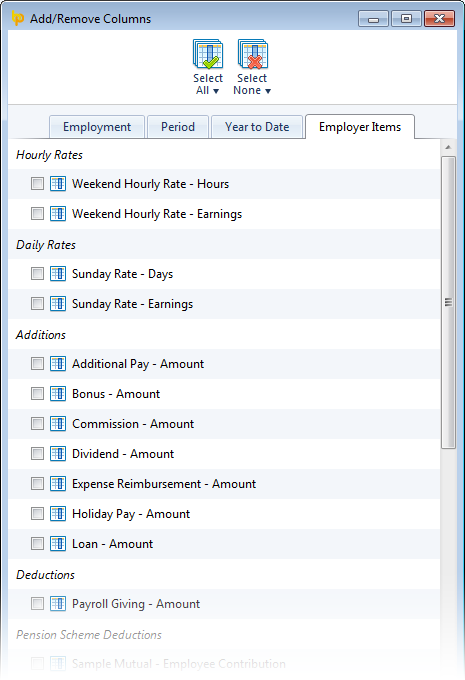
Task: Click the scrollbar up arrow
Action: click(449, 147)
